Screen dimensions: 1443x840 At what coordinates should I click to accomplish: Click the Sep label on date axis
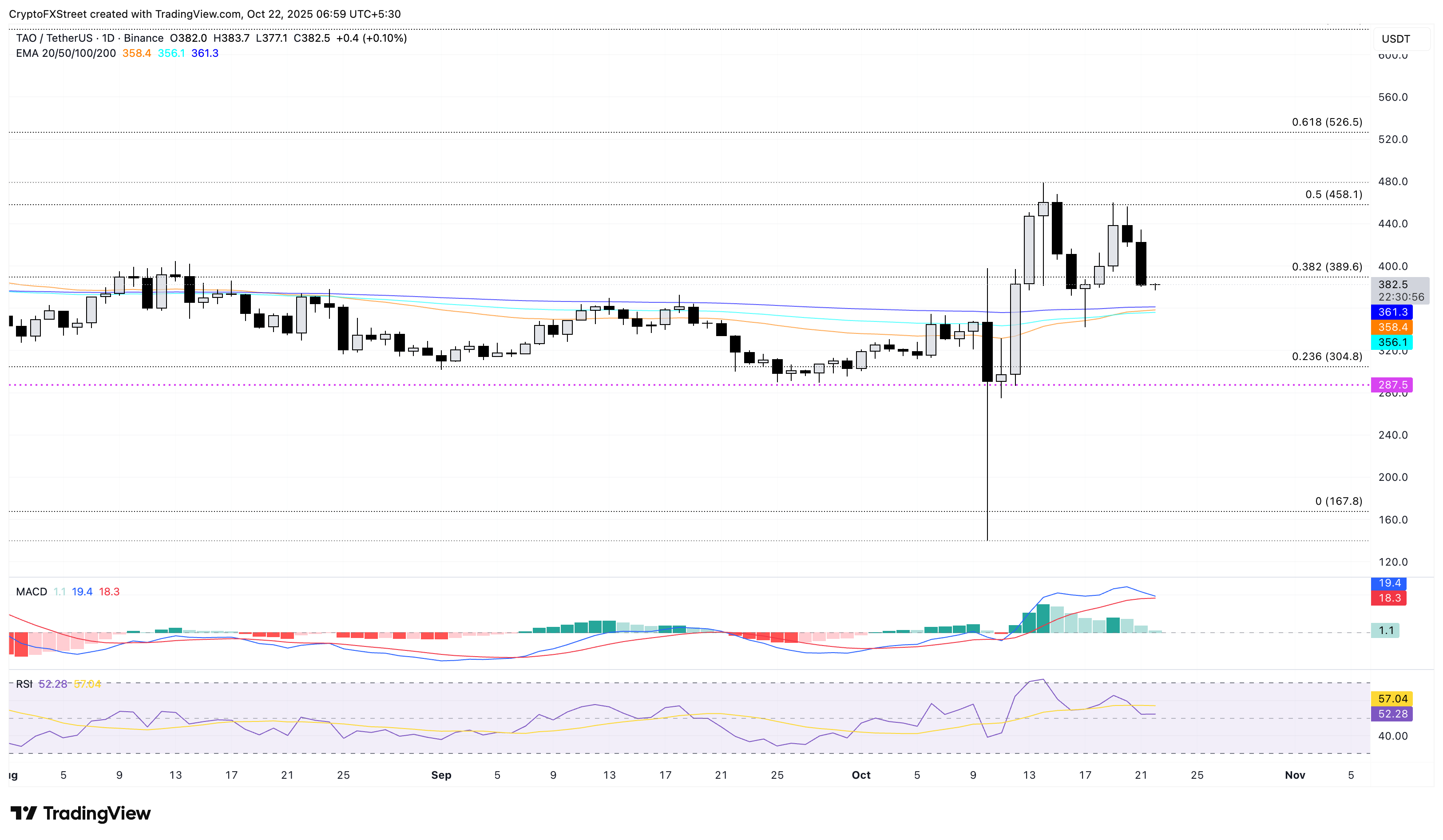(x=441, y=775)
